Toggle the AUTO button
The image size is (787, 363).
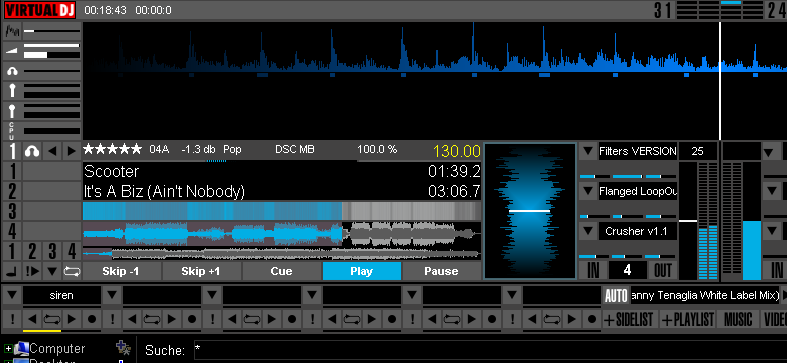tap(616, 296)
